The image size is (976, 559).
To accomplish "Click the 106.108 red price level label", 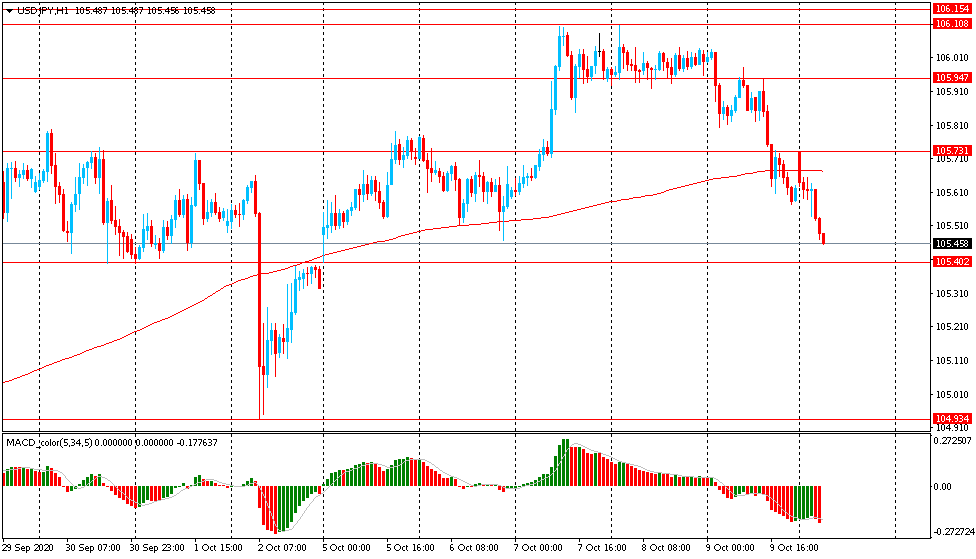I will [952, 24].
